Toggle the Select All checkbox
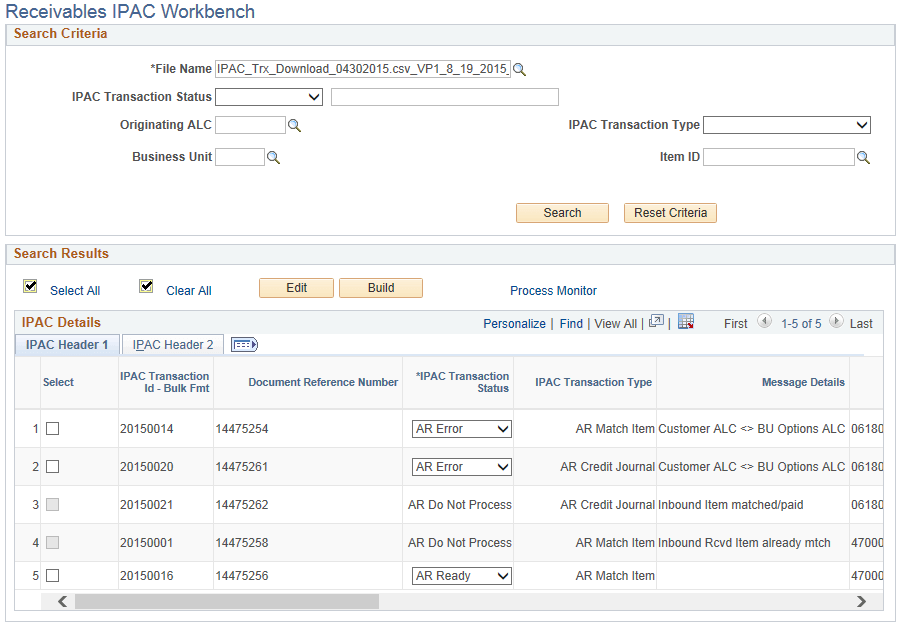Image resolution: width=901 pixels, height=627 pixels. click(30, 285)
